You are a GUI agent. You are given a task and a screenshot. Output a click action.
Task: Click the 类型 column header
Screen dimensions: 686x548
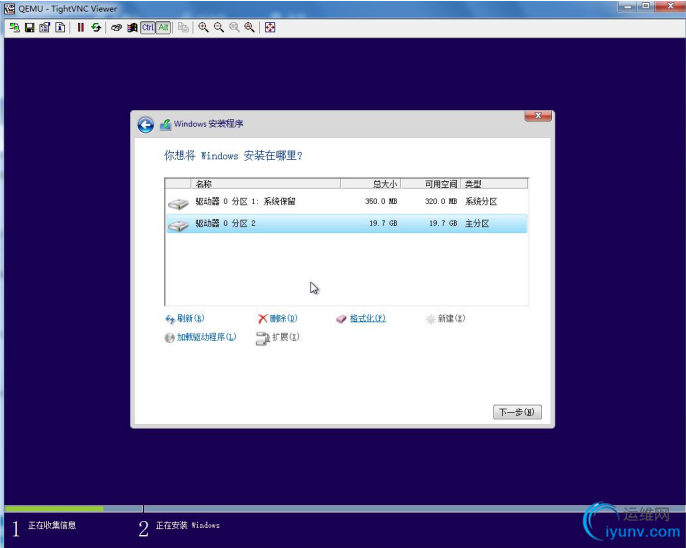[494, 184]
